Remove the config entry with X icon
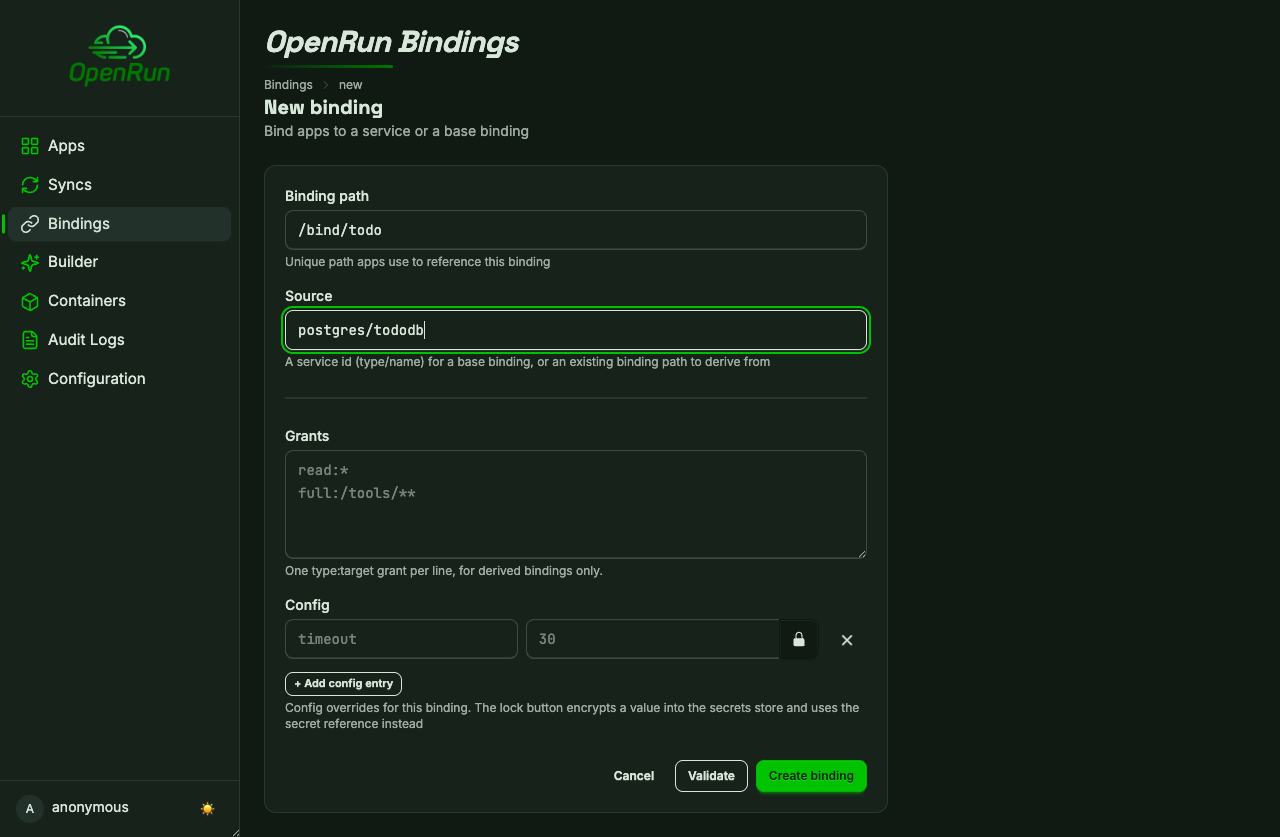Viewport: 1280px width, 837px height. click(847, 640)
